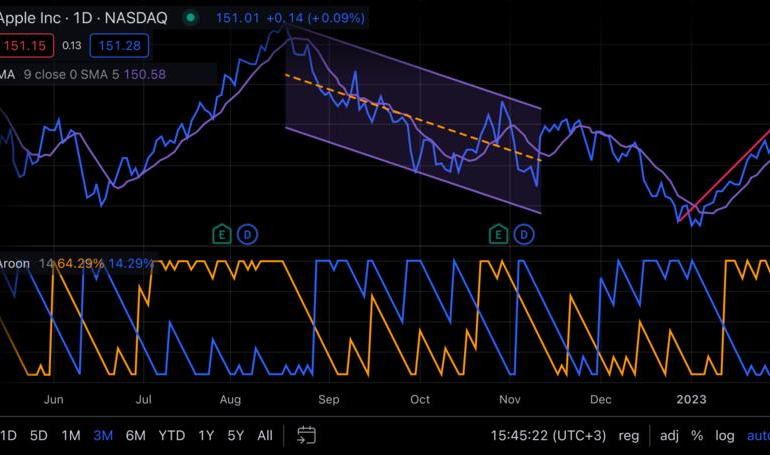
Task: Open the reg session selector
Action: [x=629, y=435]
